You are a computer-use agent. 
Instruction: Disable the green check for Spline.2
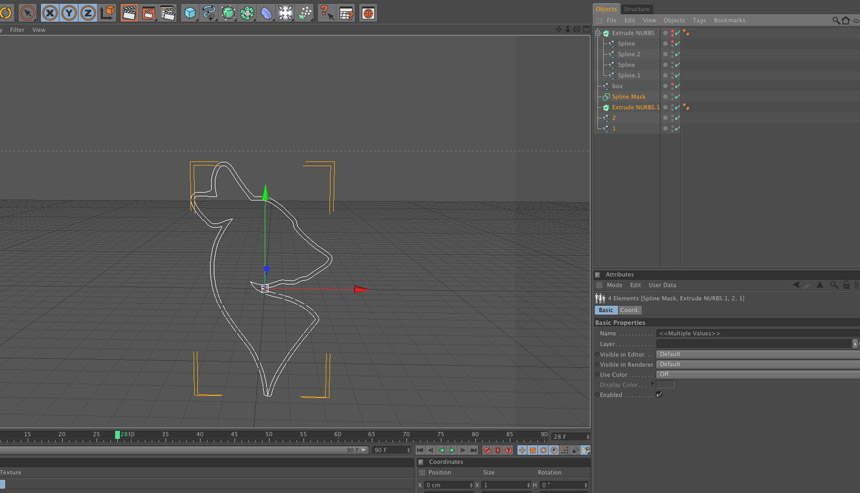pyautogui.click(x=677, y=54)
